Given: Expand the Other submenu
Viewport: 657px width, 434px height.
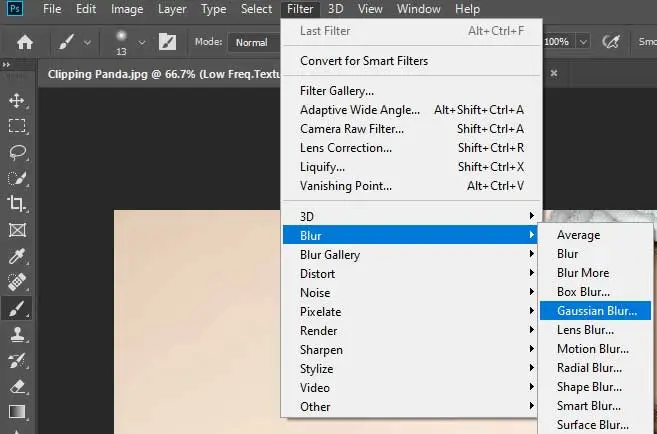Looking at the screenshot, I should point(412,406).
